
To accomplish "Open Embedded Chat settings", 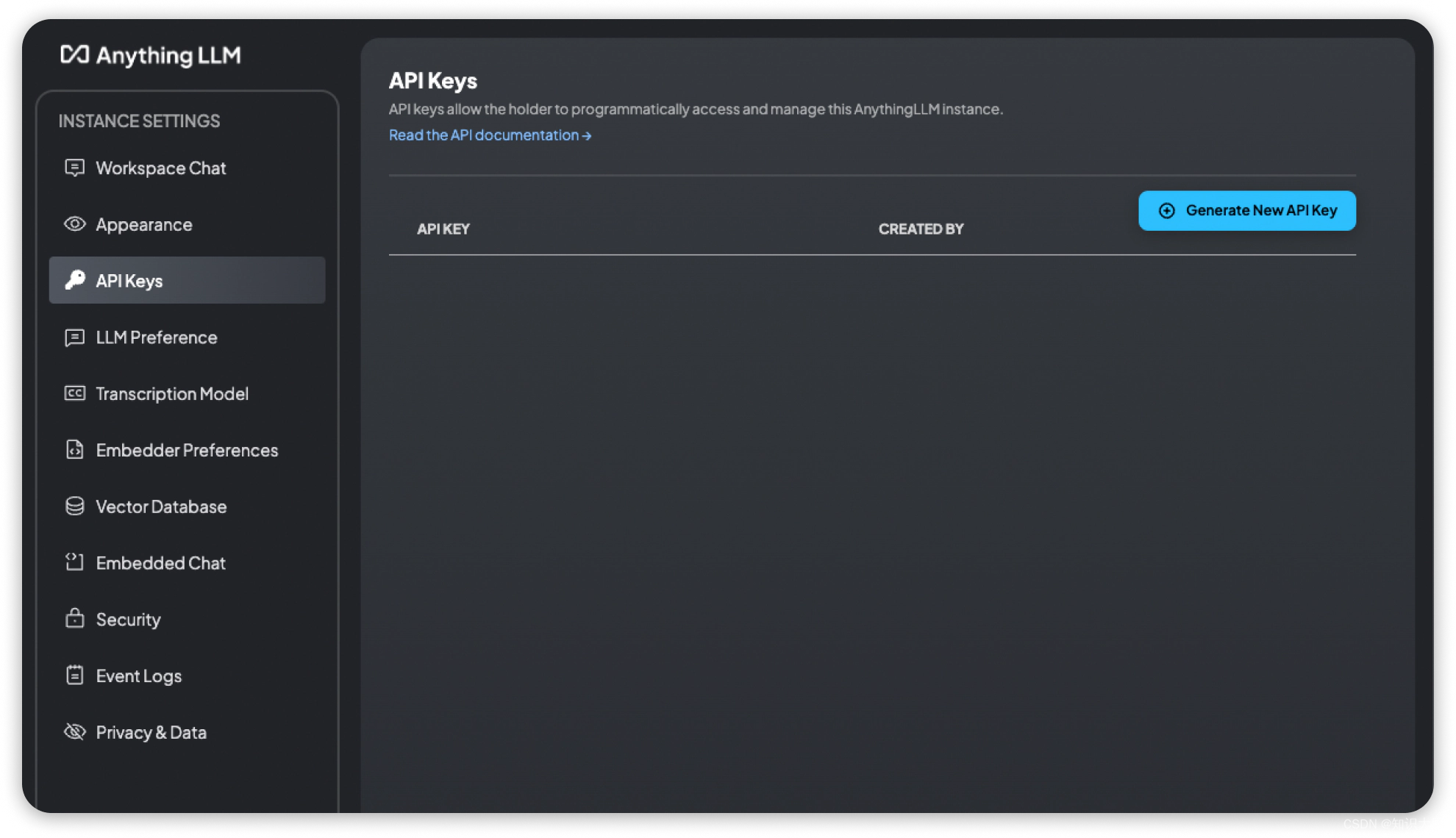I will (187, 562).
